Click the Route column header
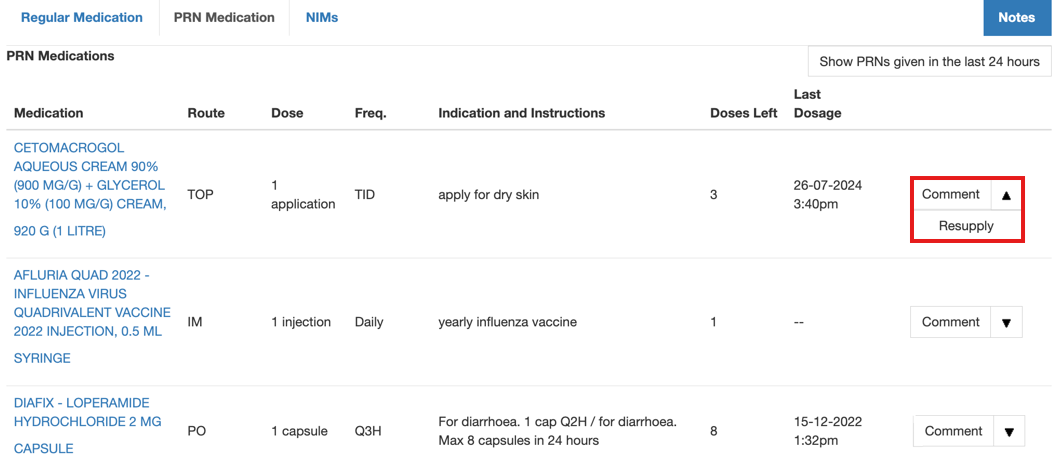1058x466 pixels. [206, 113]
